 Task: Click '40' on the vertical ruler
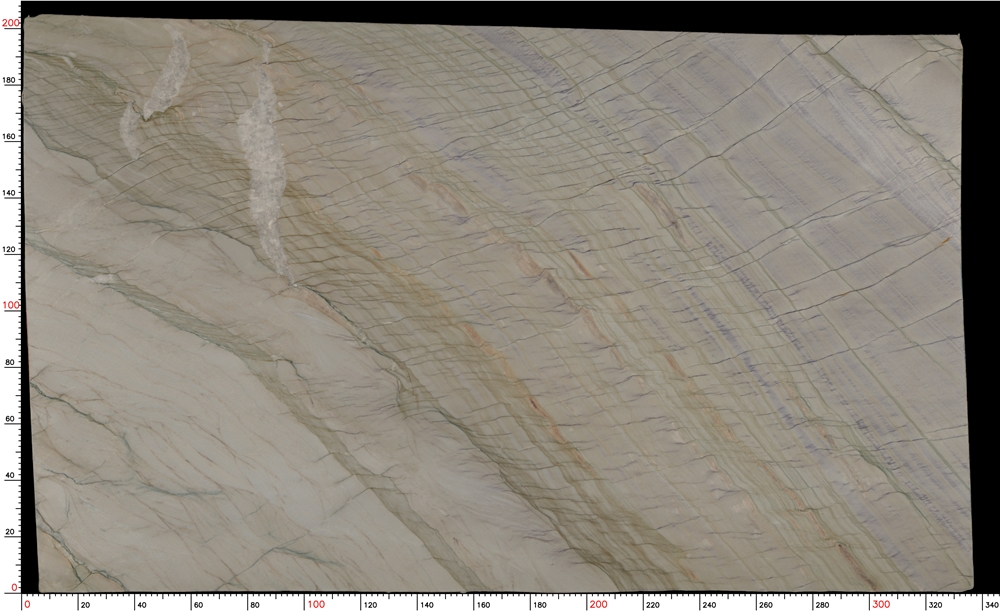point(10,475)
